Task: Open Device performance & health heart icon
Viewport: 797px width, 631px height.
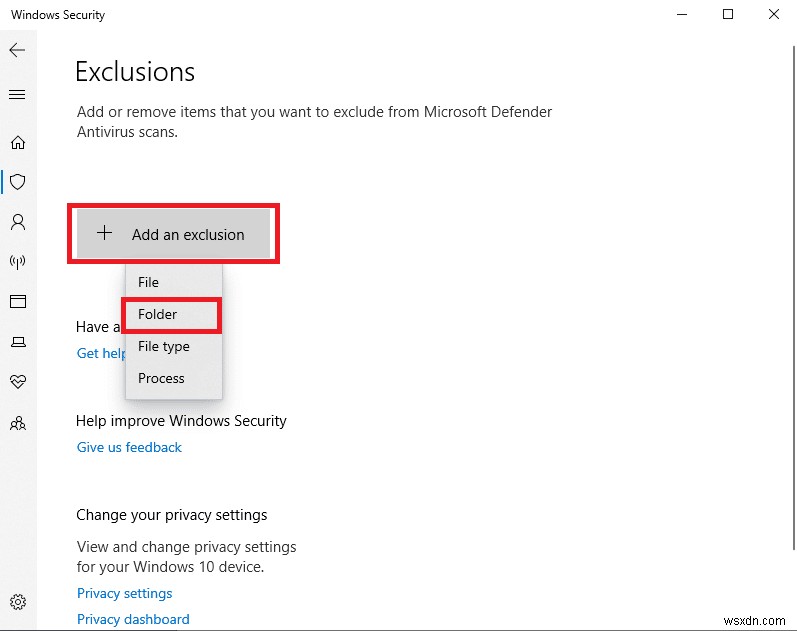Action: tap(17, 382)
